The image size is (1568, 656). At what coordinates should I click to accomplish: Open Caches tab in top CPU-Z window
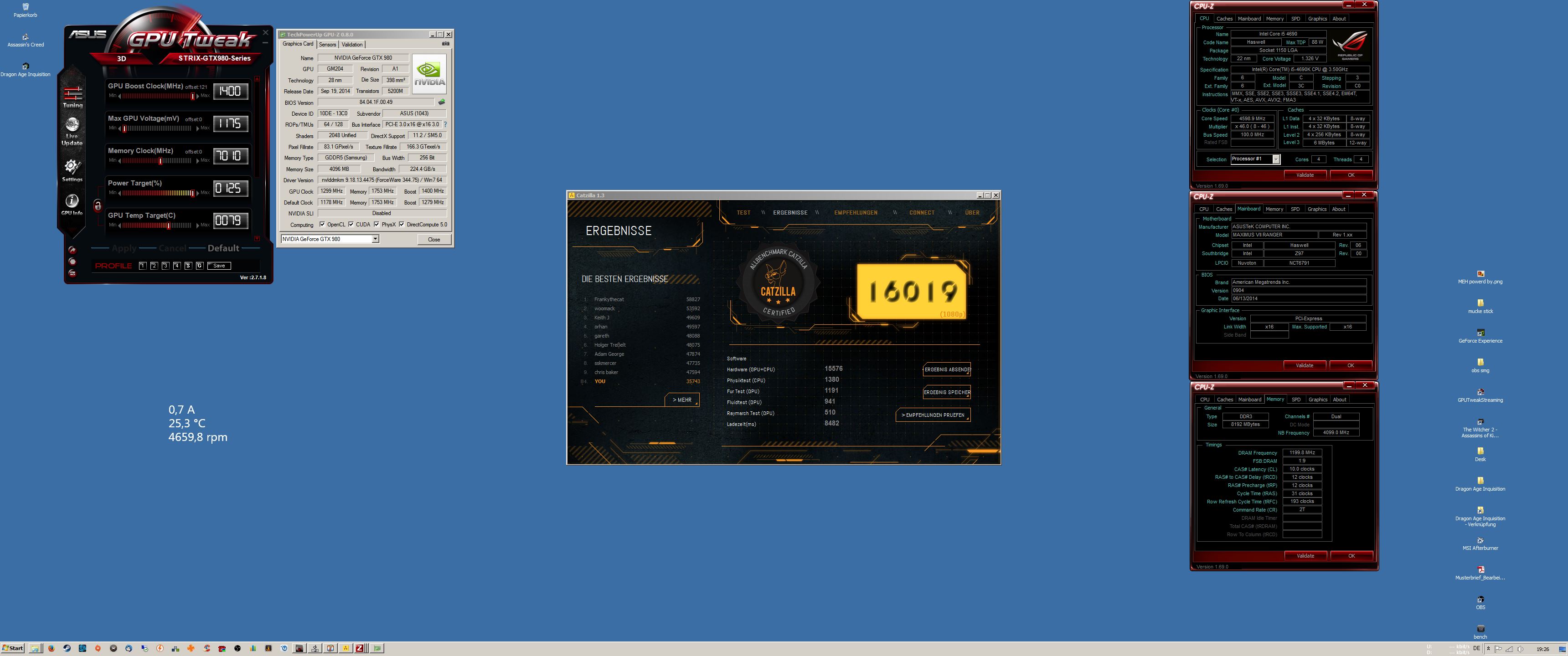click(x=1224, y=19)
